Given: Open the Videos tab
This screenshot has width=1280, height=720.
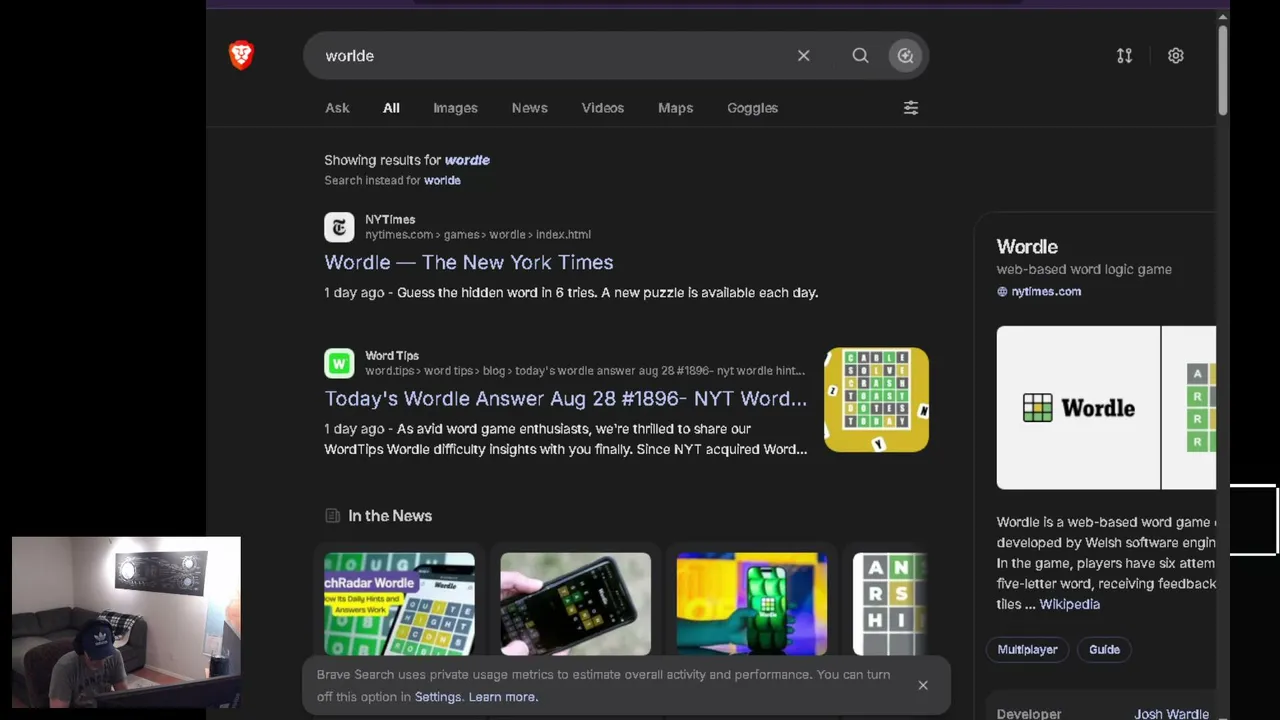Looking at the screenshot, I should [603, 108].
